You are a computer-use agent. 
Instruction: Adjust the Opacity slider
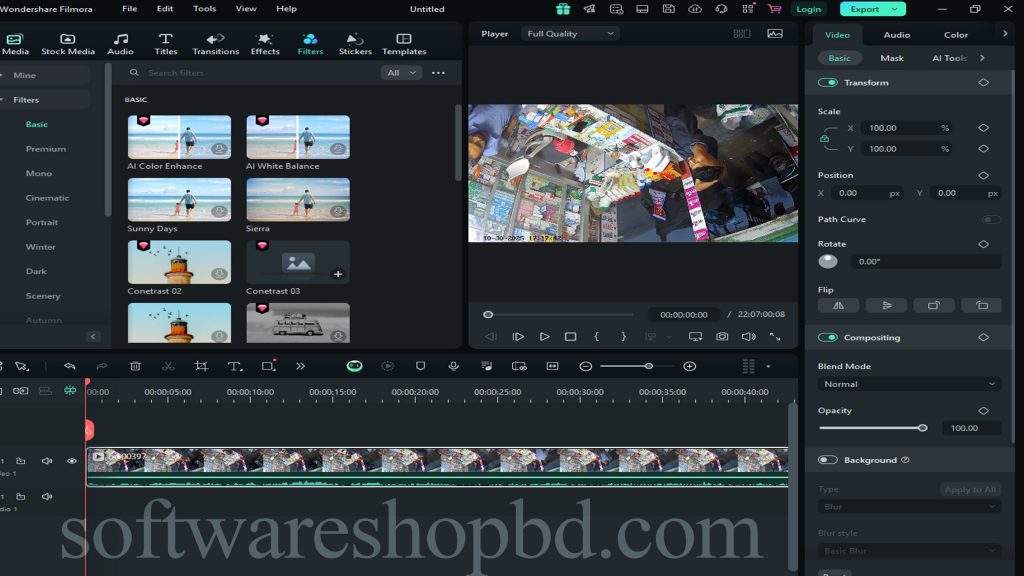tap(921, 428)
